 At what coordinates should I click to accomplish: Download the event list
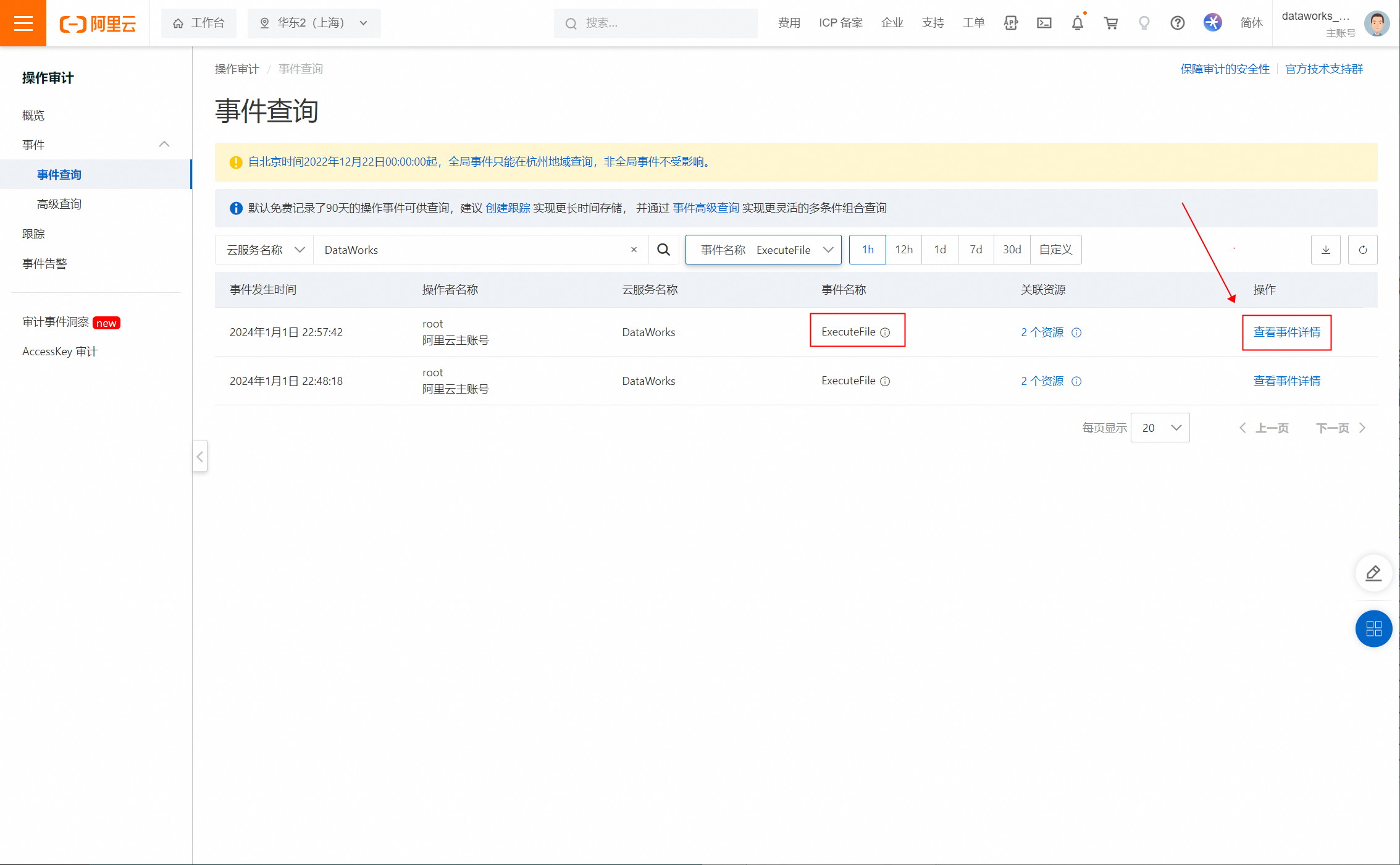(1326, 250)
